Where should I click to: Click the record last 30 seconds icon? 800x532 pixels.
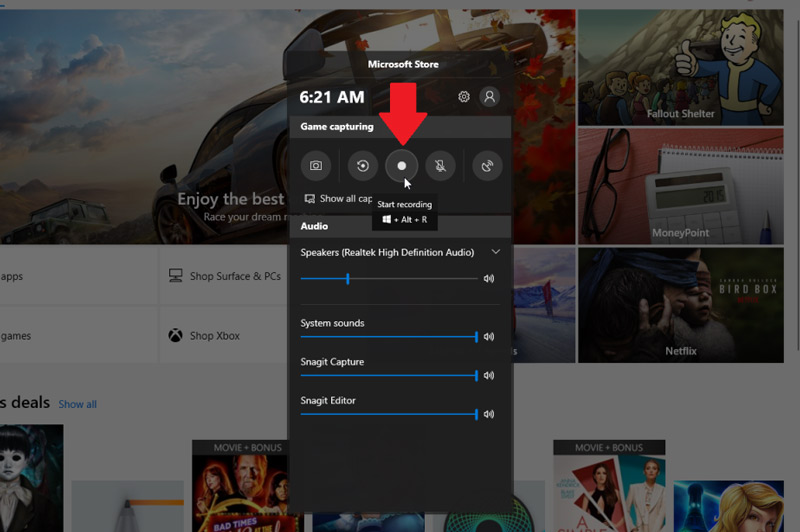click(363, 166)
